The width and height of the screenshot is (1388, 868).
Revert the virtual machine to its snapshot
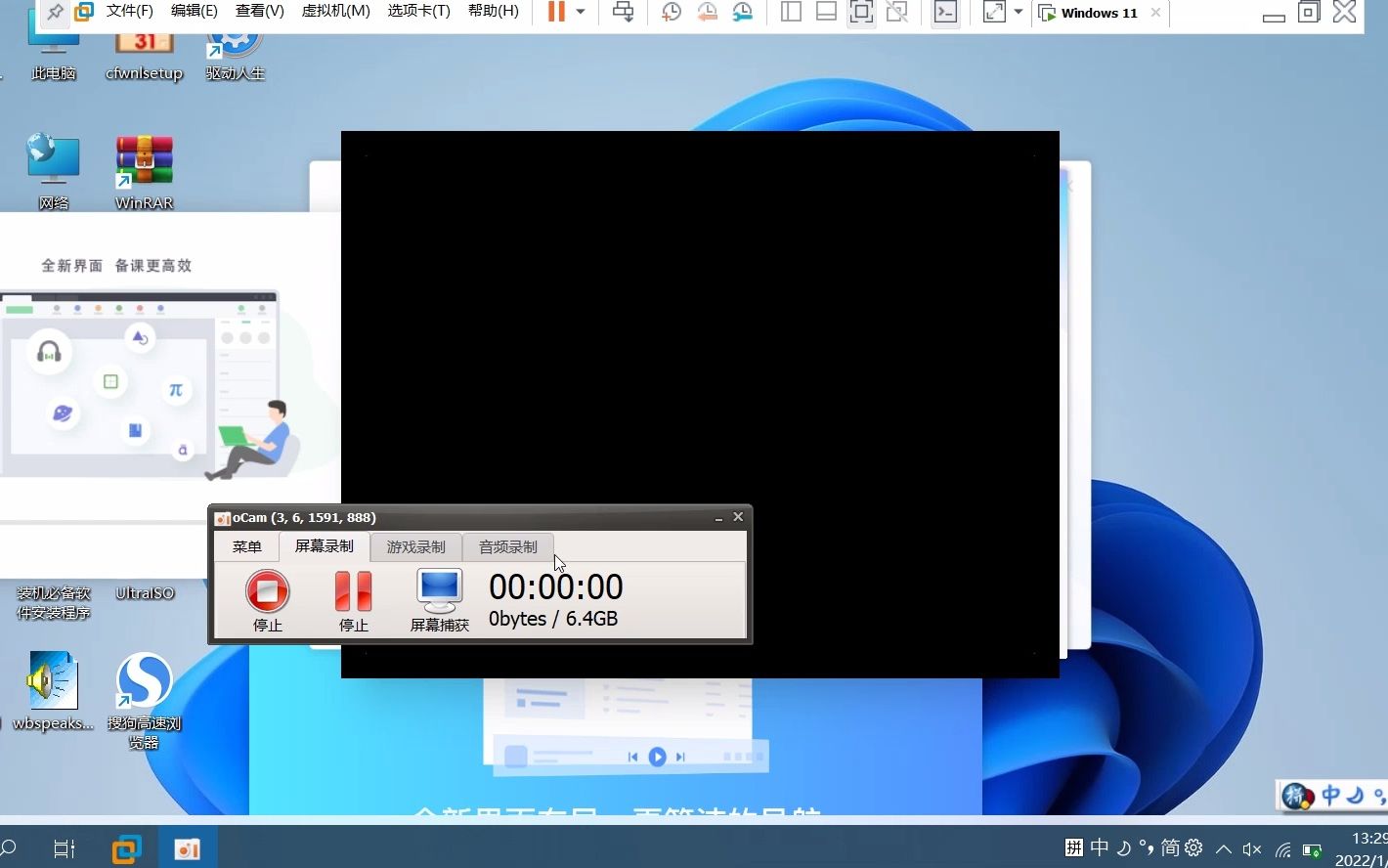(x=708, y=13)
